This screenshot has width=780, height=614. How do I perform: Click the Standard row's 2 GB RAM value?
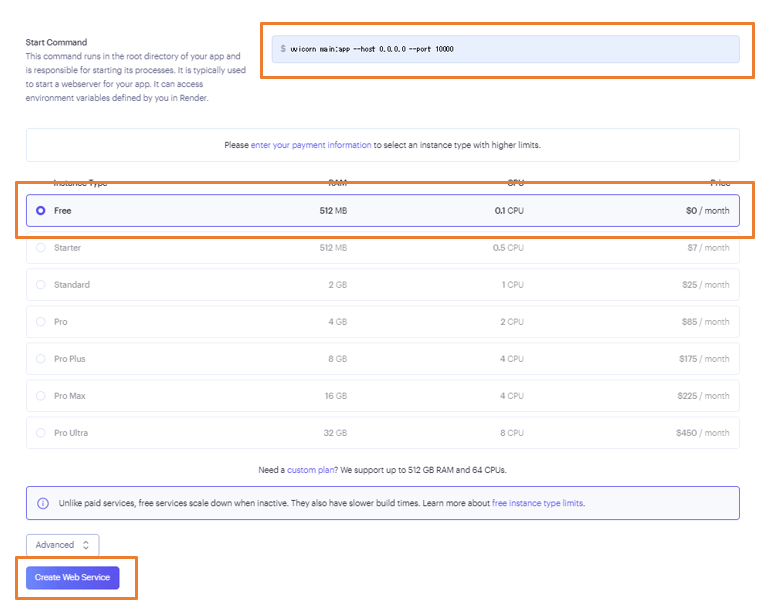(x=336, y=285)
